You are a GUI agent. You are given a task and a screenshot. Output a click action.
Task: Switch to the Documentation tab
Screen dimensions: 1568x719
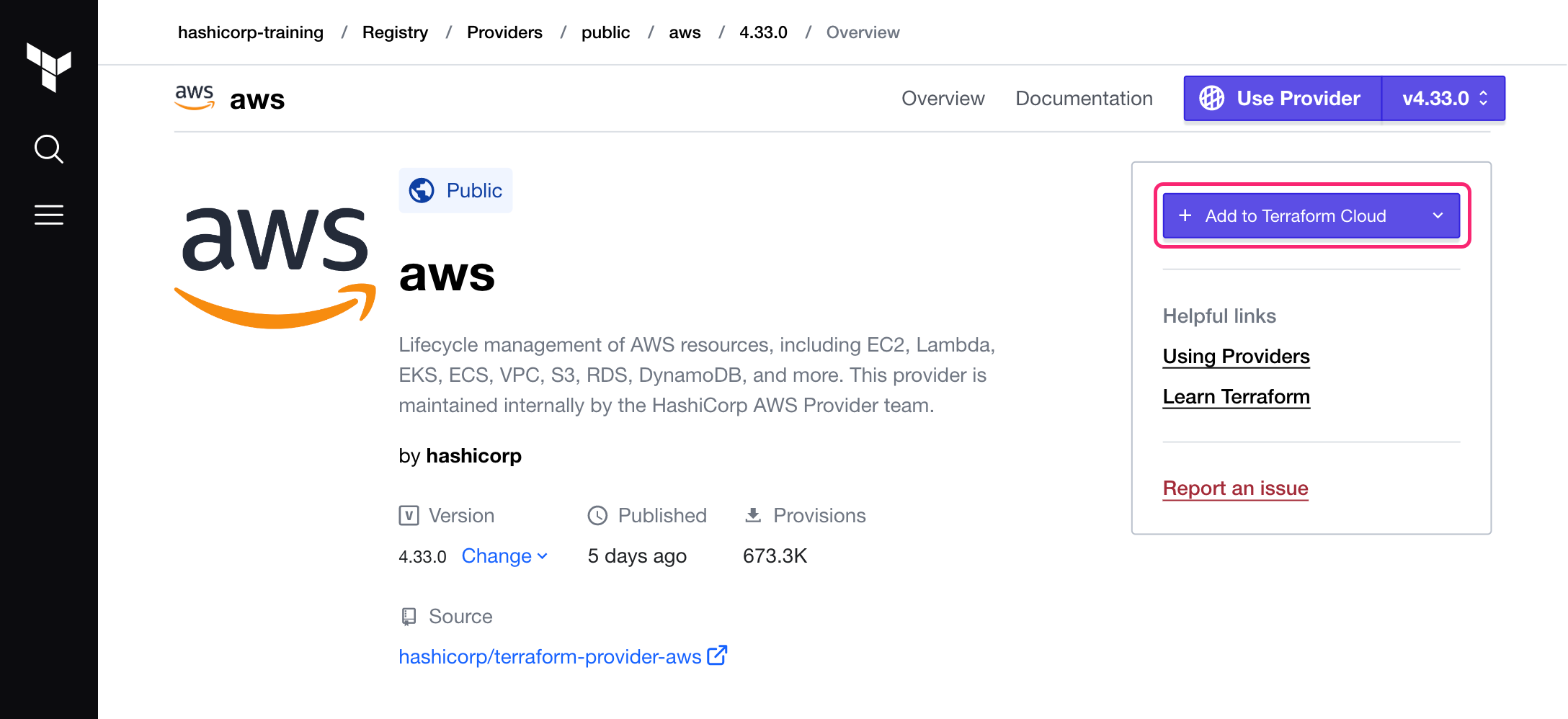point(1084,98)
